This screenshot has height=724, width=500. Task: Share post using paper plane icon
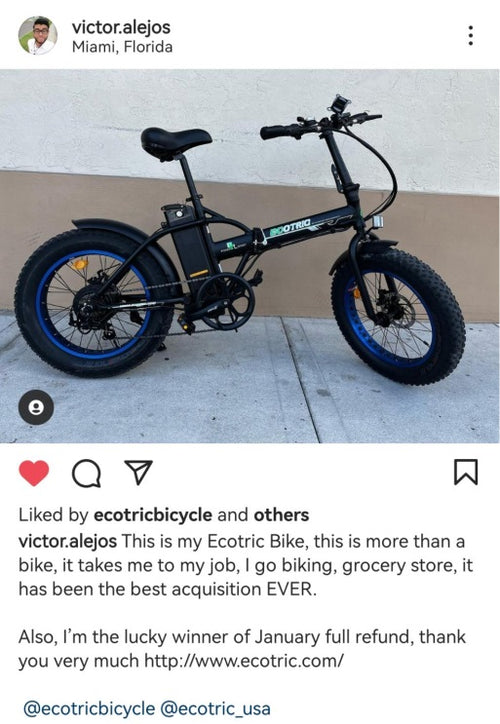[139, 472]
